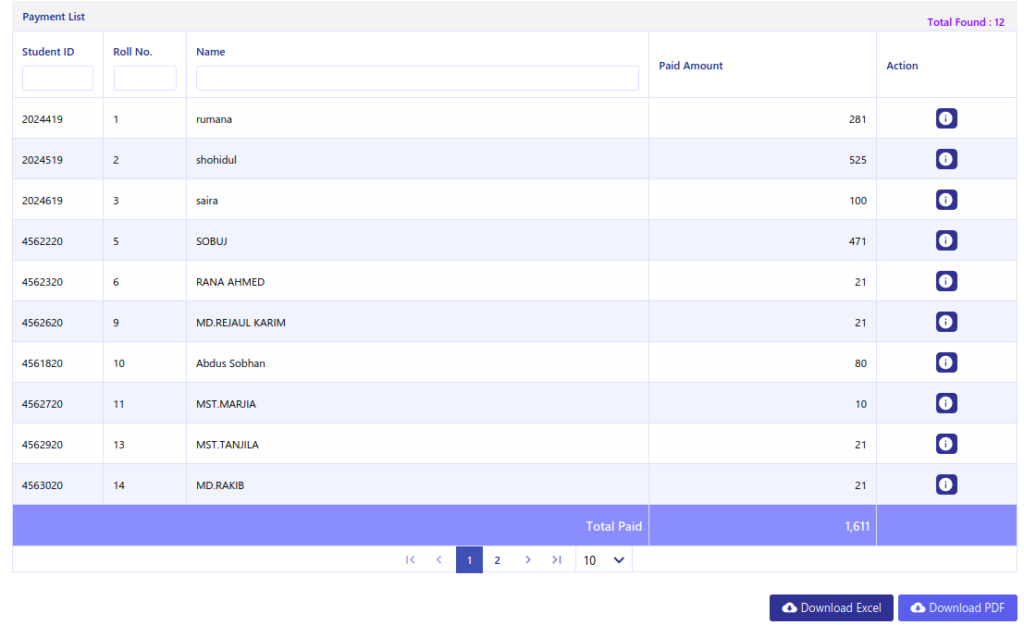Click the name MST.MARJIA
The width and height of the screenshot is (1024, 625).
(x=226, y=404)
